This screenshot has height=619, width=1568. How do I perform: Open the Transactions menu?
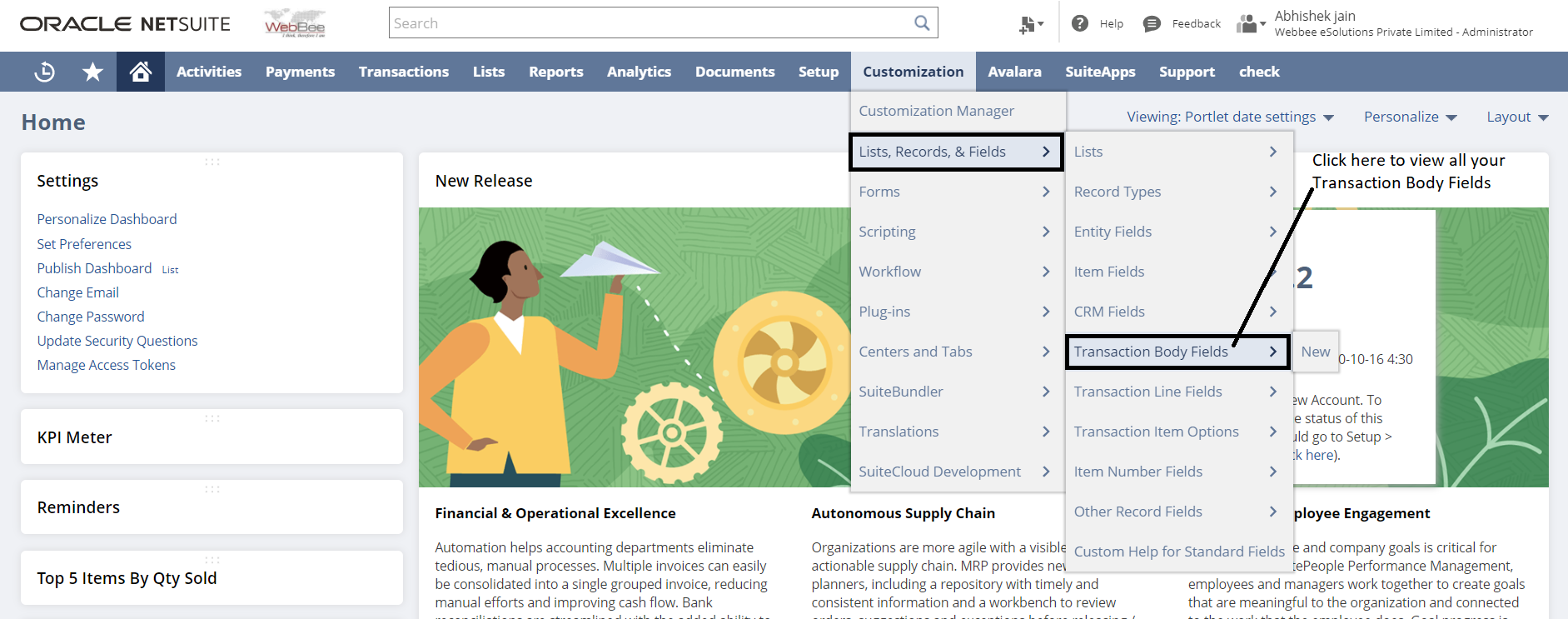coord(404,72)
